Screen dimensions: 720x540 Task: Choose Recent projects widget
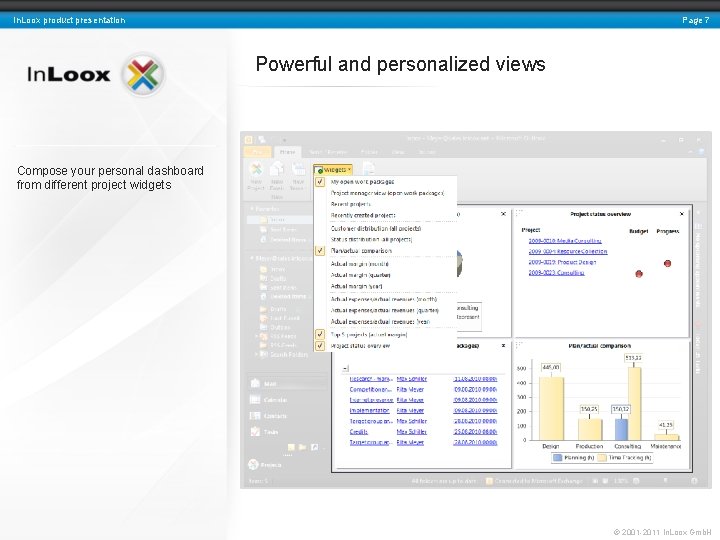click(x=350, y=204)
